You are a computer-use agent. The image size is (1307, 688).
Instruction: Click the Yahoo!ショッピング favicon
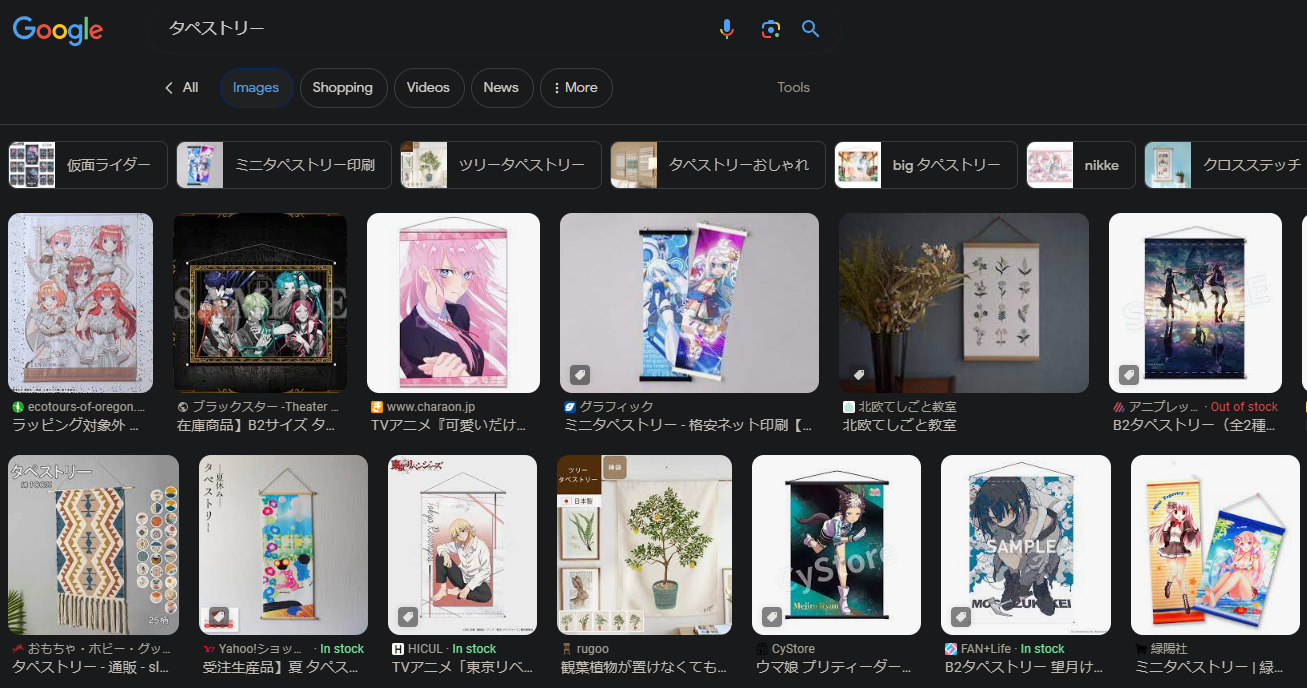pyautogui.click(x=208, y=649)
